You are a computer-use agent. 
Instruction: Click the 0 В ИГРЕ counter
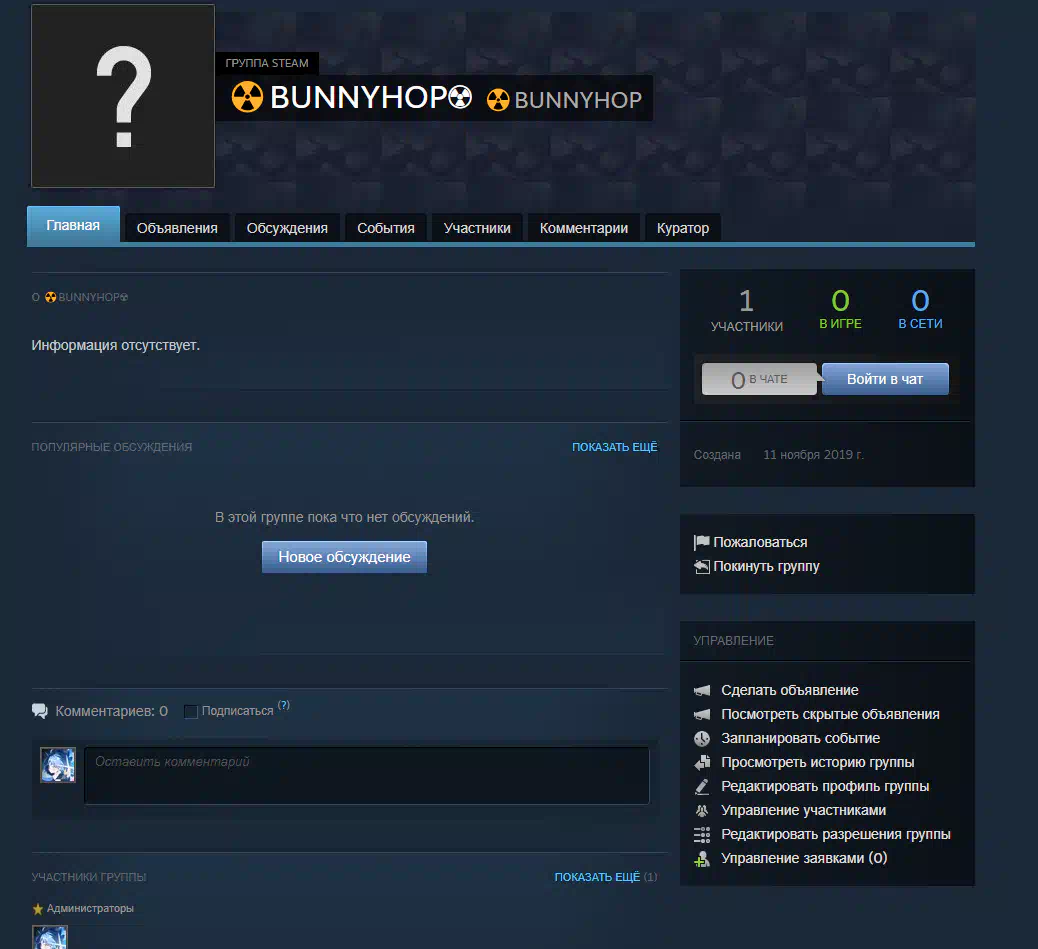[x=840, y=309]
